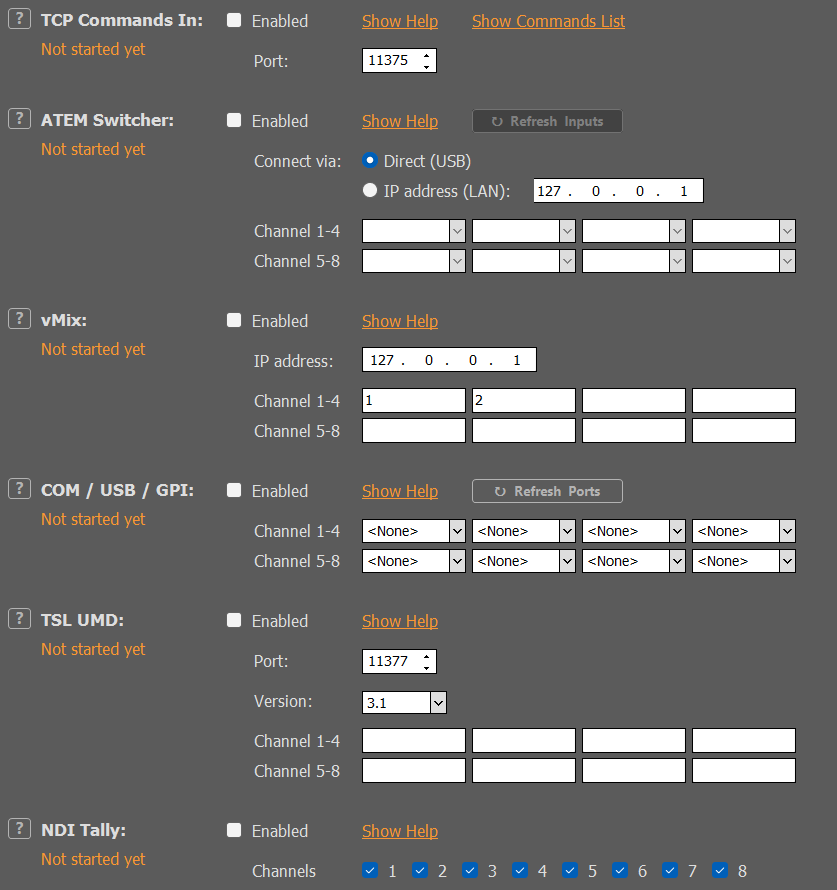Image resolution: width=837 pixels, height=890 pixels.
Task: Enable the TSL UMD checkbox
Action: [234, 620]
